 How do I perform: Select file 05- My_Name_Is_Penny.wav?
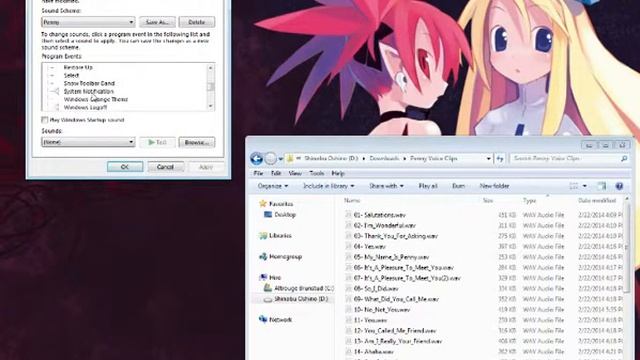click(x=391, y=257)
